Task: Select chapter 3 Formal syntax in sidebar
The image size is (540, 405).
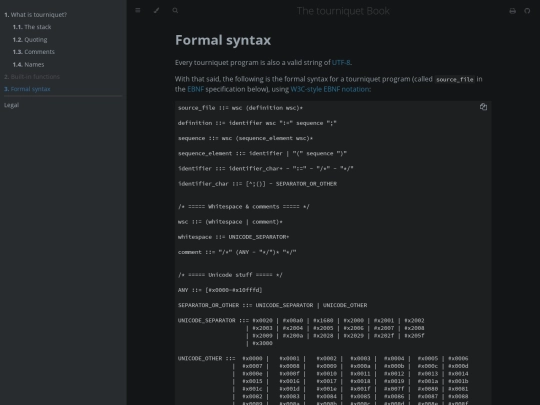Action: tap(27, 89)
